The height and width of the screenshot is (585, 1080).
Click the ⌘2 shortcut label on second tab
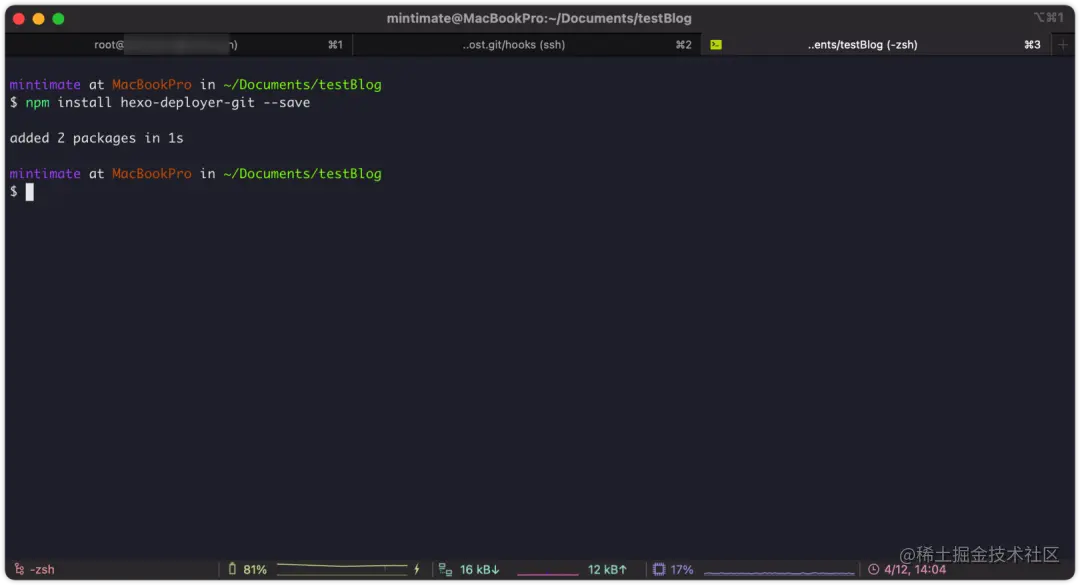point(683,45)
